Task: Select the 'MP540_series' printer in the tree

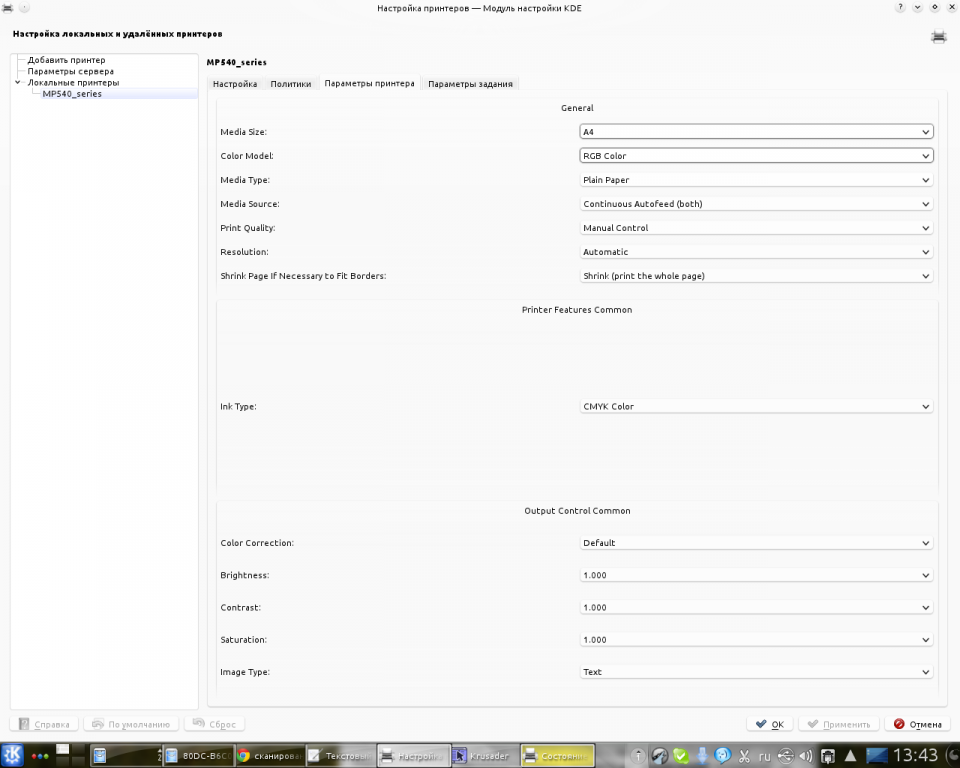Action: [x=72, y=94]
